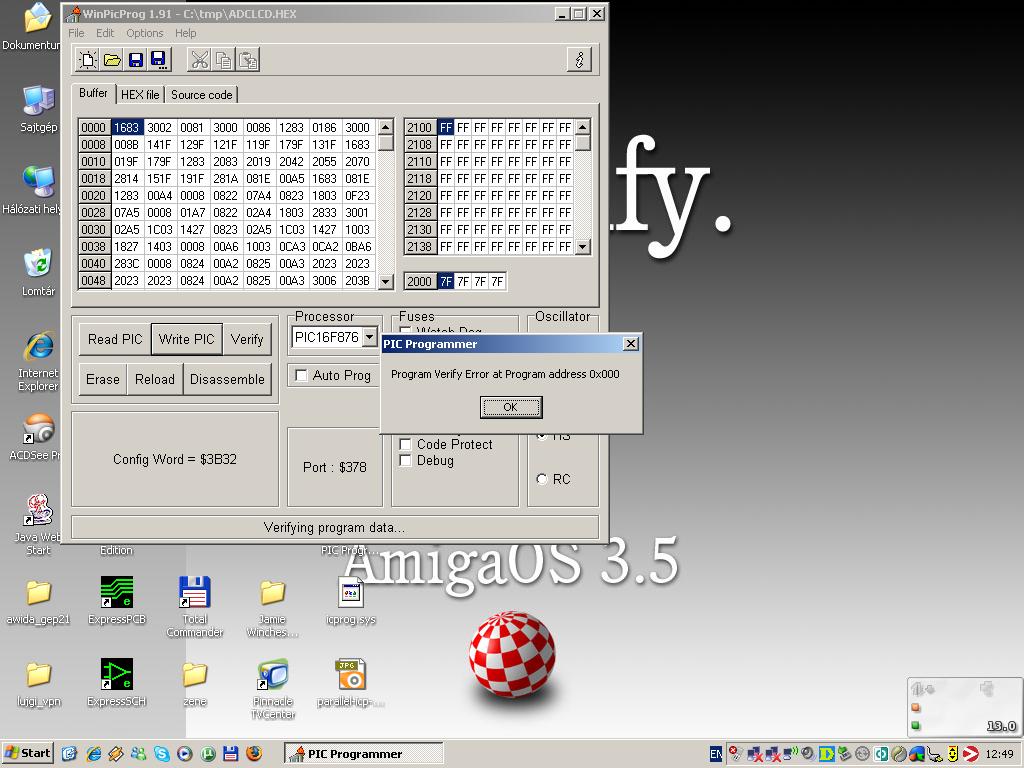Close the PIC Programmer error dialog
Viewport: 1024px width, 768px height.
tap(630, 344)
